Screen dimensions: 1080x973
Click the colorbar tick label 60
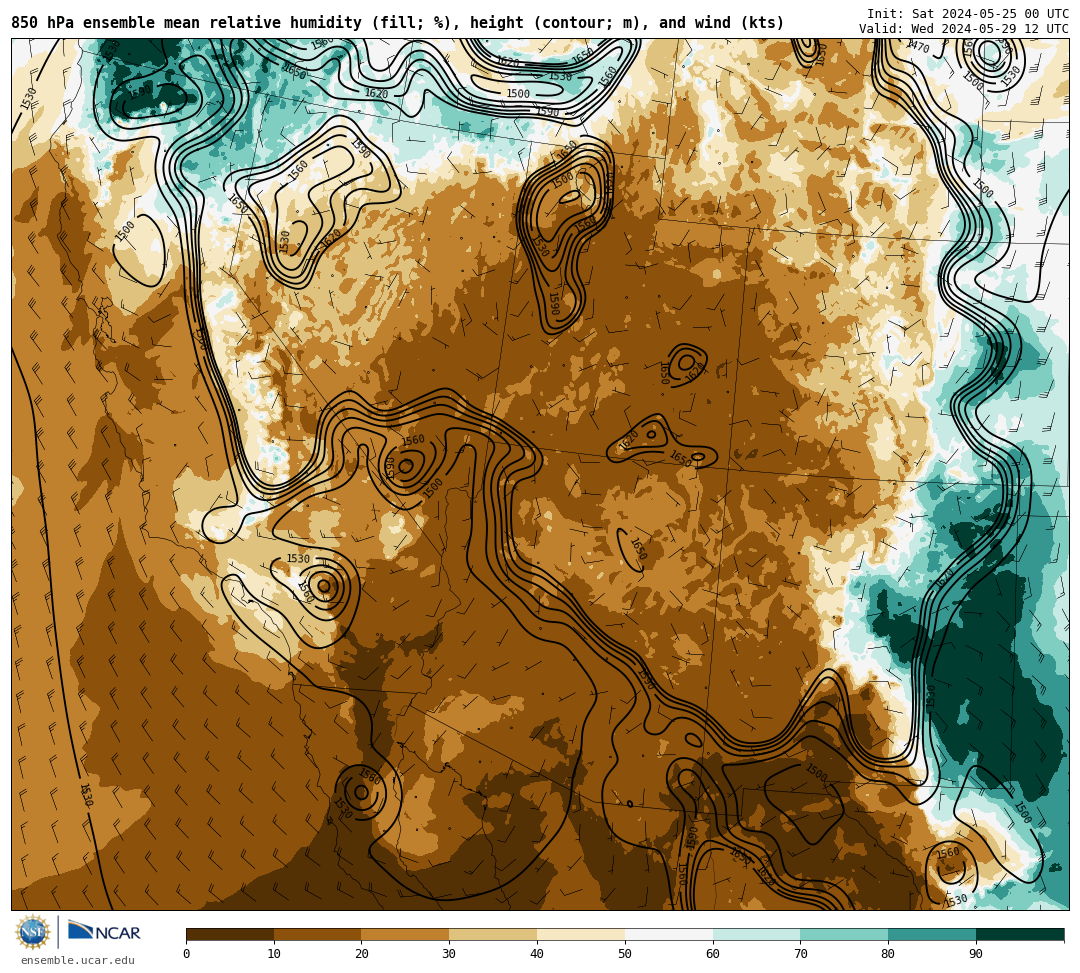[713, 954]
